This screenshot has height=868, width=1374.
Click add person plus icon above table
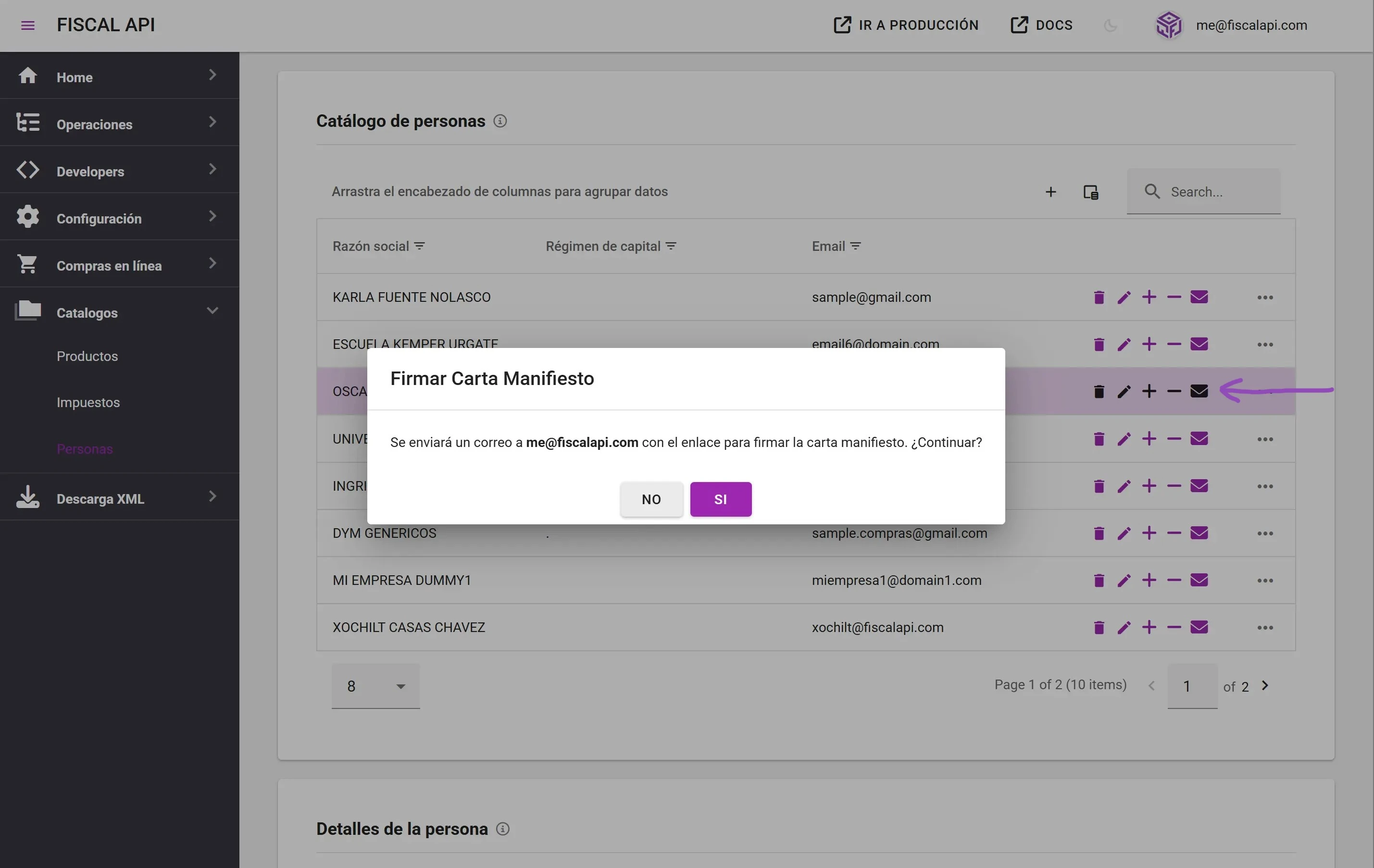pyautogui.click(x=1050, y=192)
